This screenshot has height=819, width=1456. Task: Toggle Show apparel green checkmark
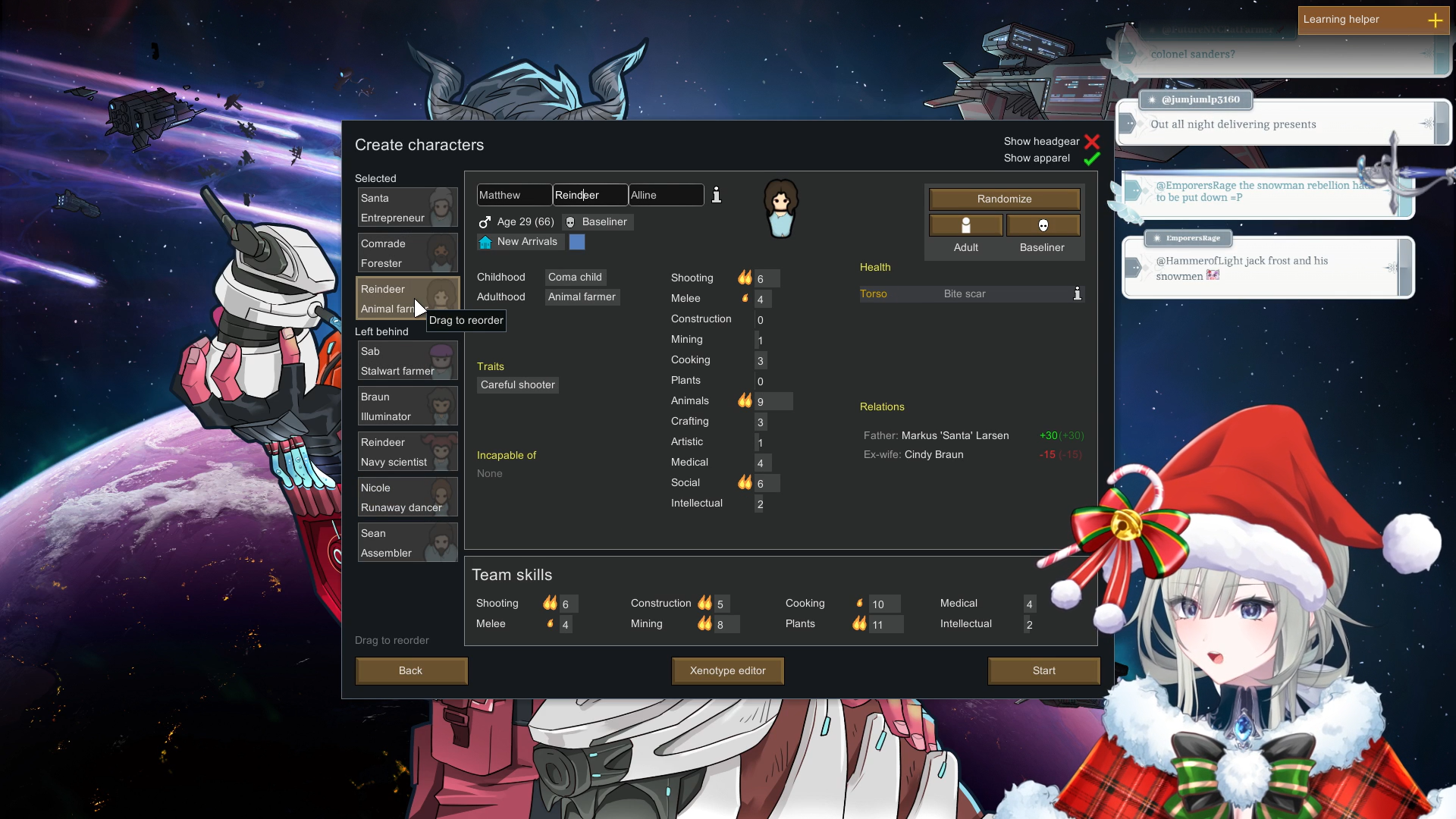click(x=1091, y=158)
